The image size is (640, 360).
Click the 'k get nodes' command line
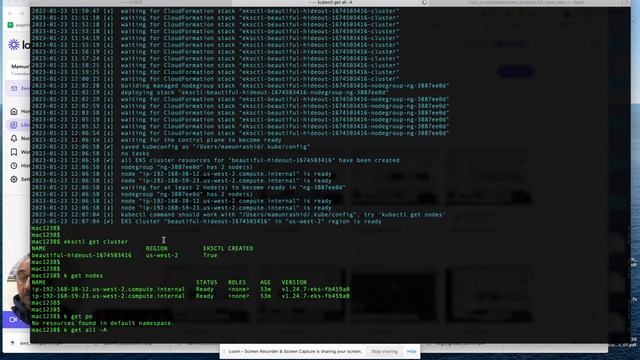coord(67,276)
